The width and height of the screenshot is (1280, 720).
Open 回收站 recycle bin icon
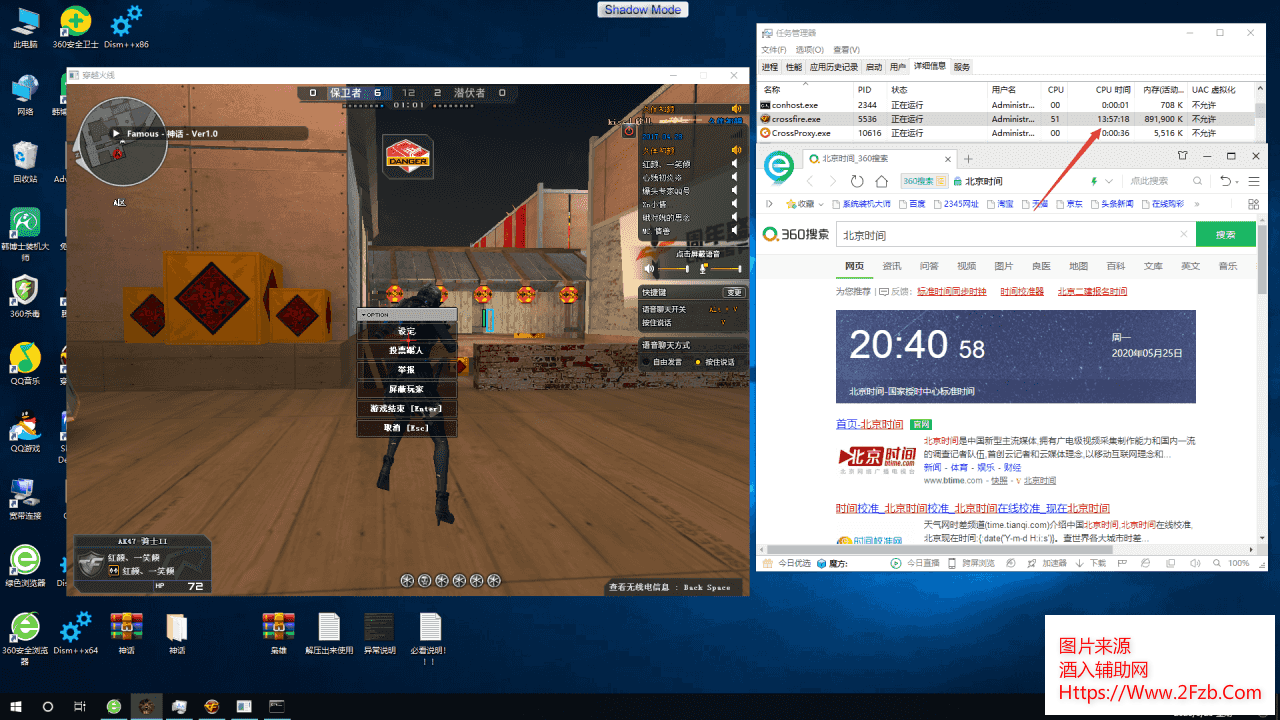click(25, 162)
